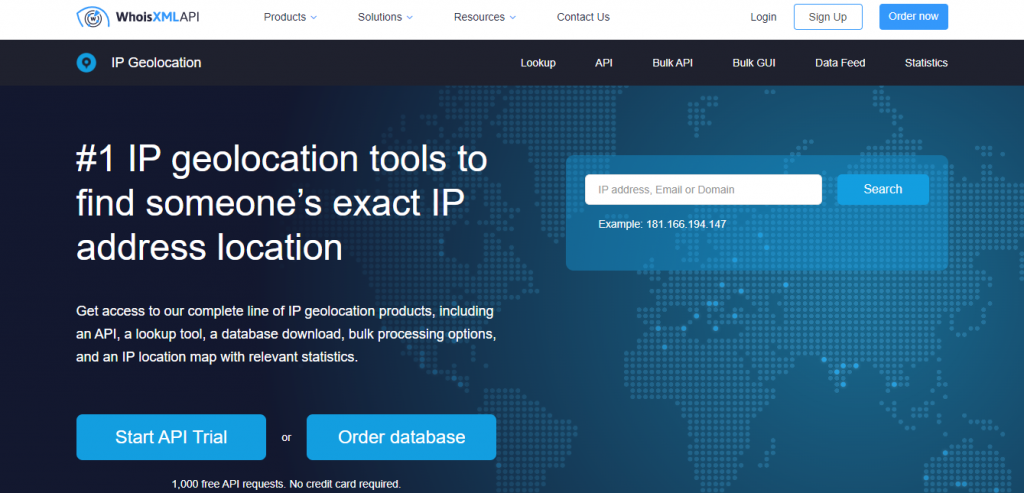Open the Bulk GUI tab

point(753,63)
